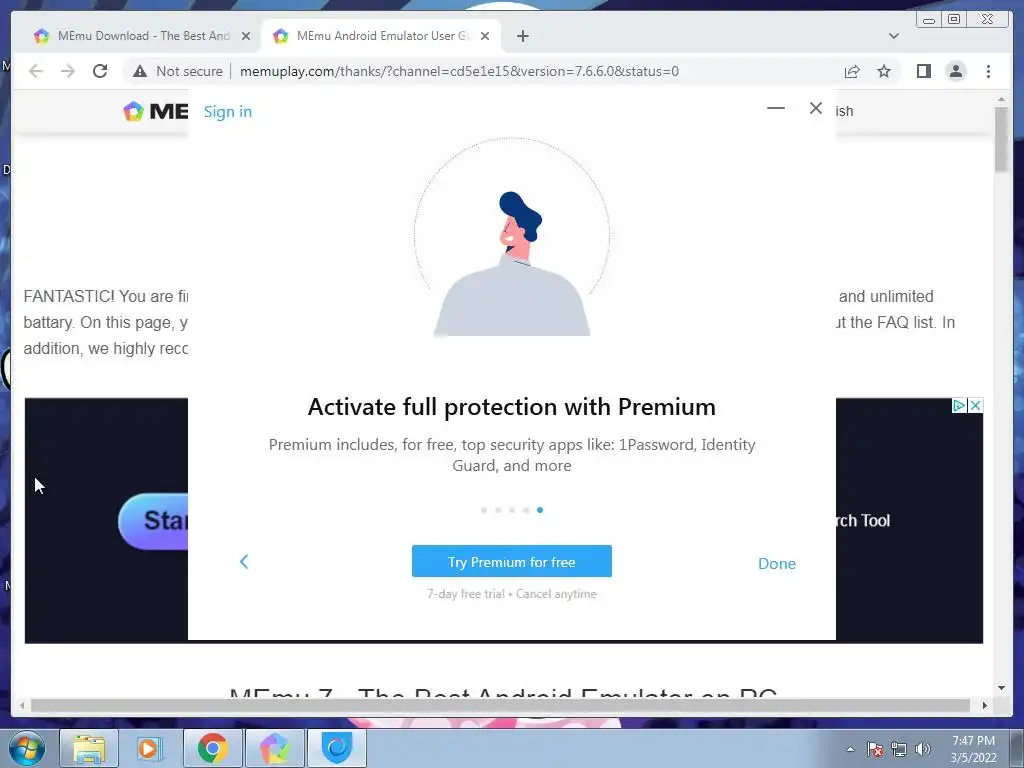Click Sign in link in popup
Viewport: 1024px width, 768px height.
coord(228,112)
